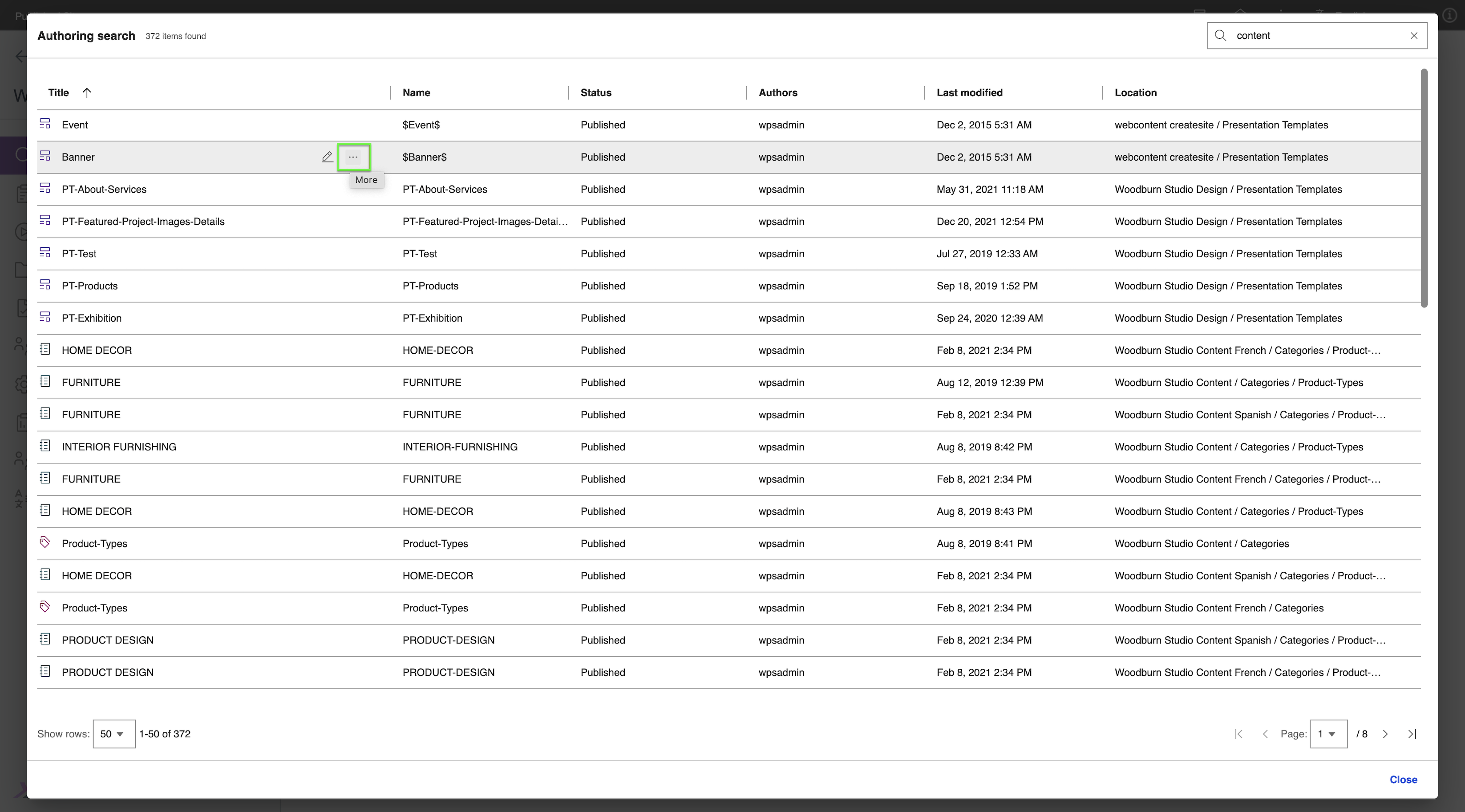Image resolution: width=1465 pixels, height=812 pixels.
Task: Click the Event presentation template icon
Action: [x=45, y=124]
